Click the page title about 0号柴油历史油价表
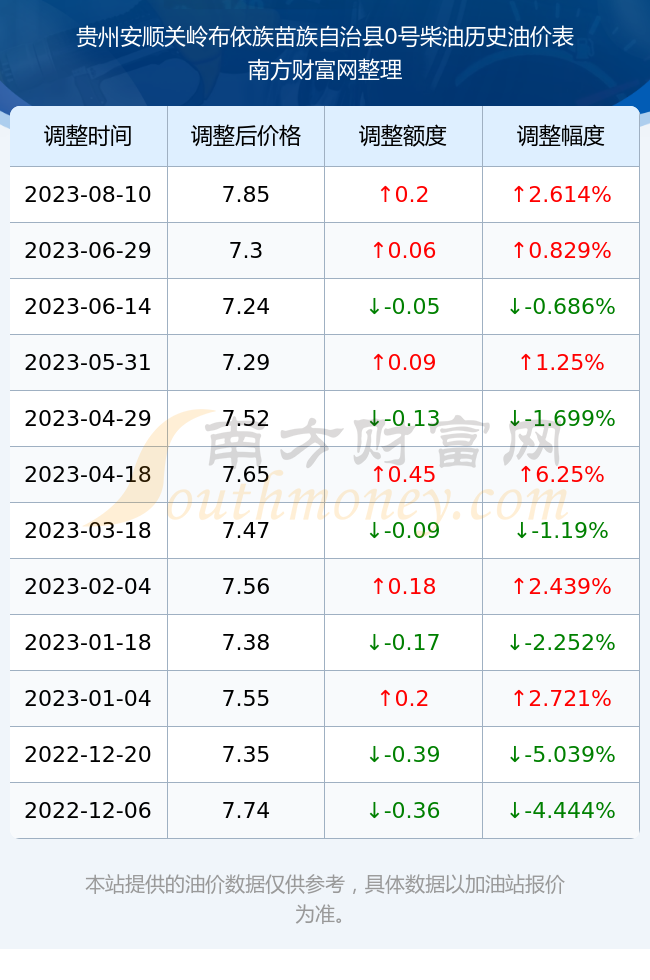 [325, 38]
